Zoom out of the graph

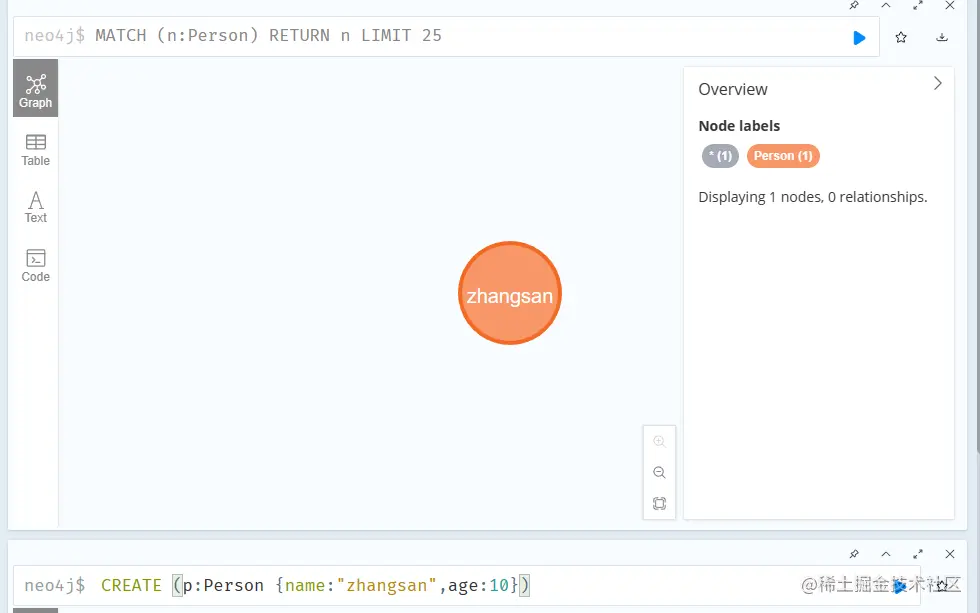(659, 472)
